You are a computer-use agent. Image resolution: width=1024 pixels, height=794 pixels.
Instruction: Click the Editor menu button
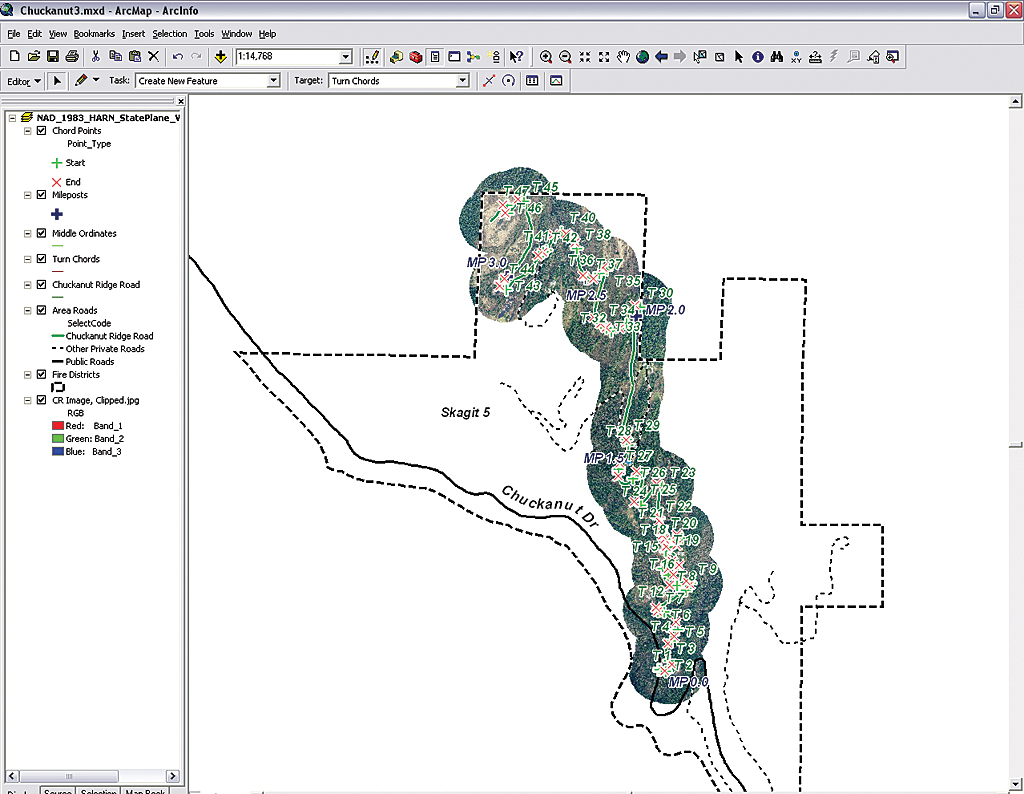(24, 81)
